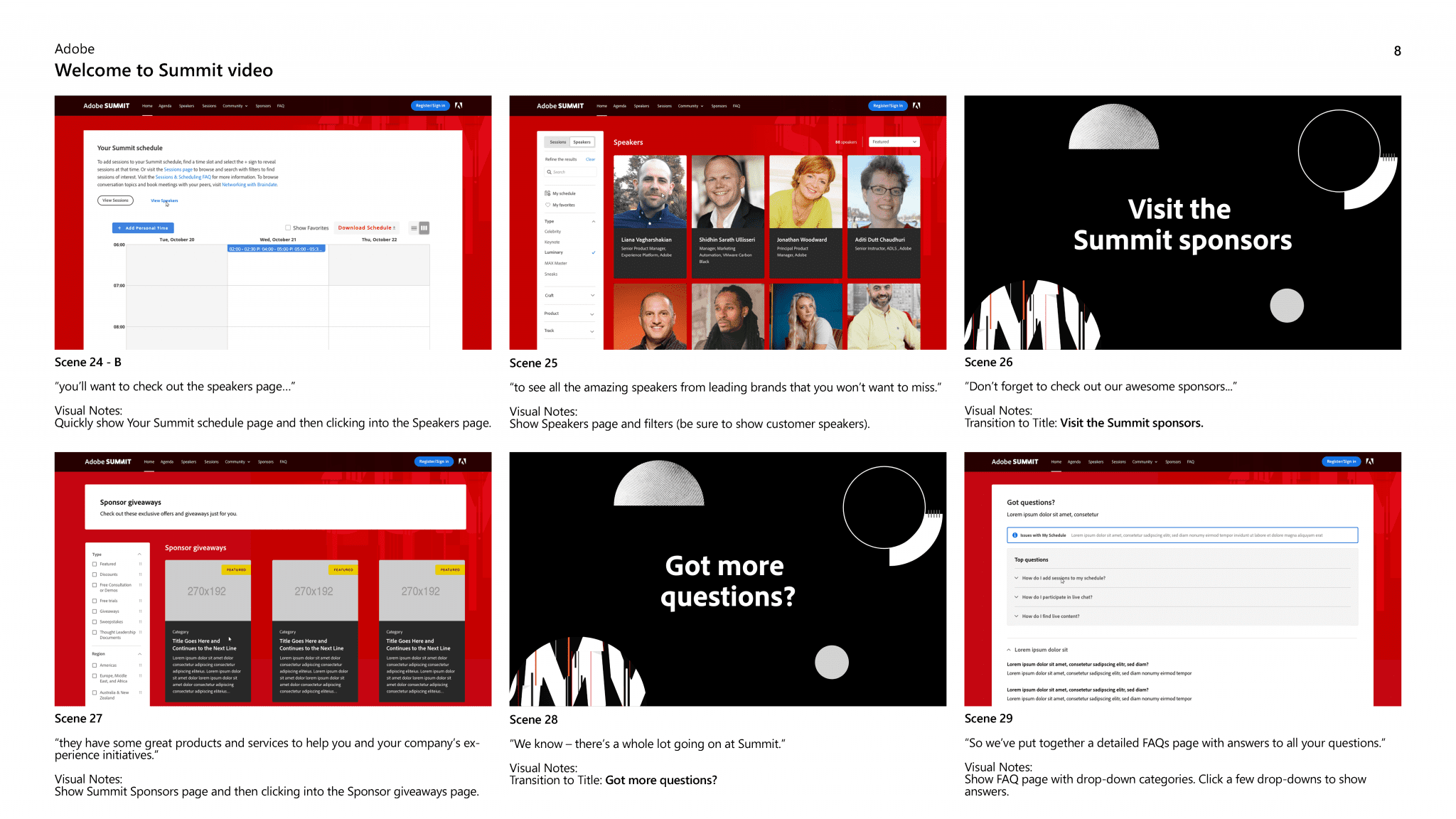Image resolution: width=1456 pixels, height=819 pixels.
Task: Open Shidhin Sarath Ullisseri speaker card
Action: coord(728,217)
